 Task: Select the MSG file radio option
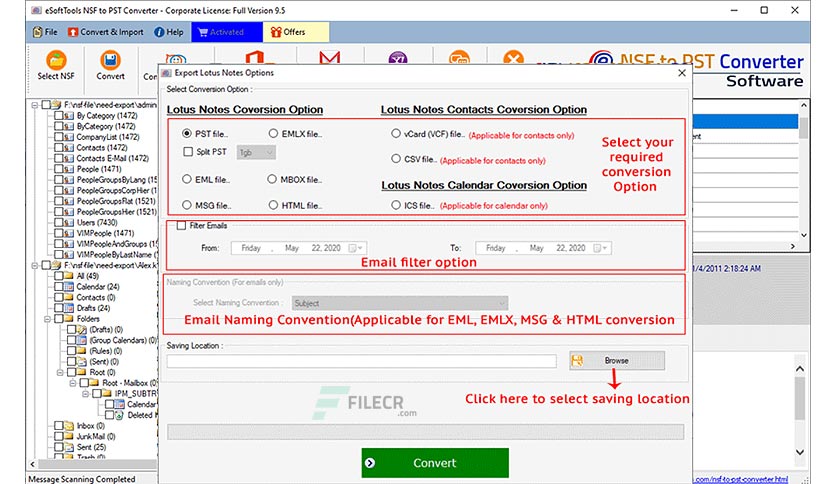[187, 205]
